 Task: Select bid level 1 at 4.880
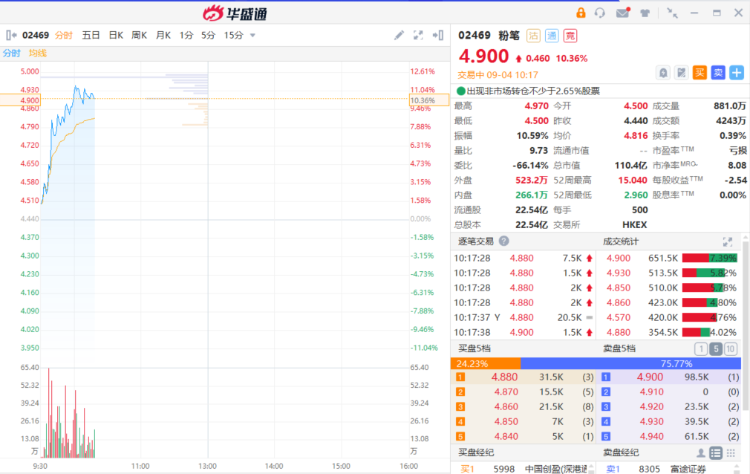(523, 377)
